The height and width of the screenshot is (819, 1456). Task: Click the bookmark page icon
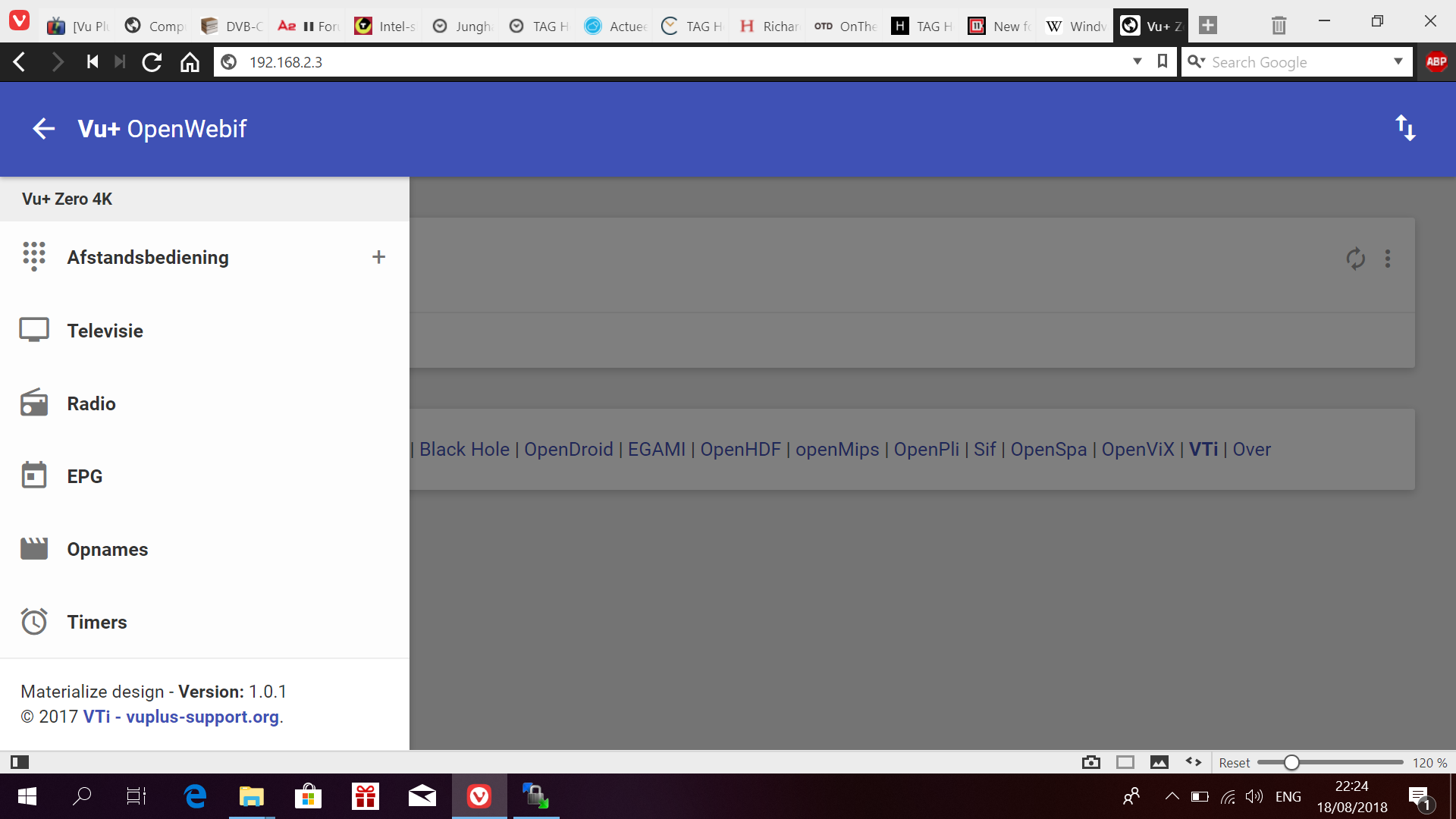[x=1162, y=61]
